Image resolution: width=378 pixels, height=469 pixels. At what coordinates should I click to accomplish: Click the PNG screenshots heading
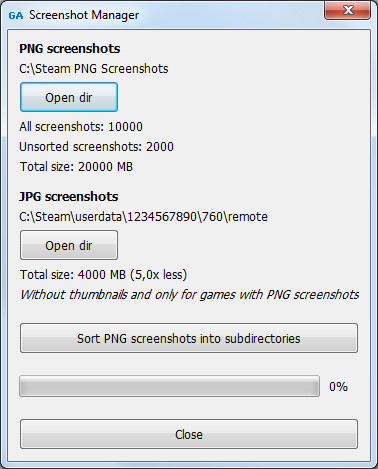[70, 49]
